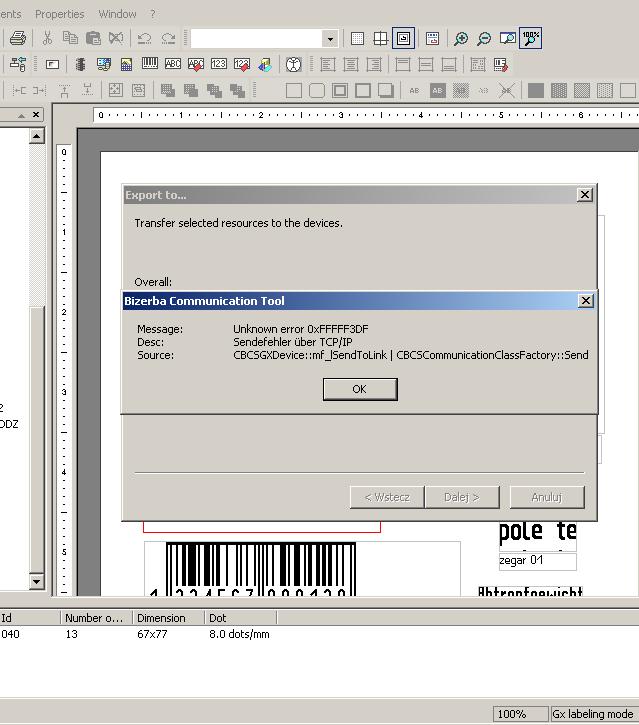
Task: Open the ? help menu
Action: (153, 14)
